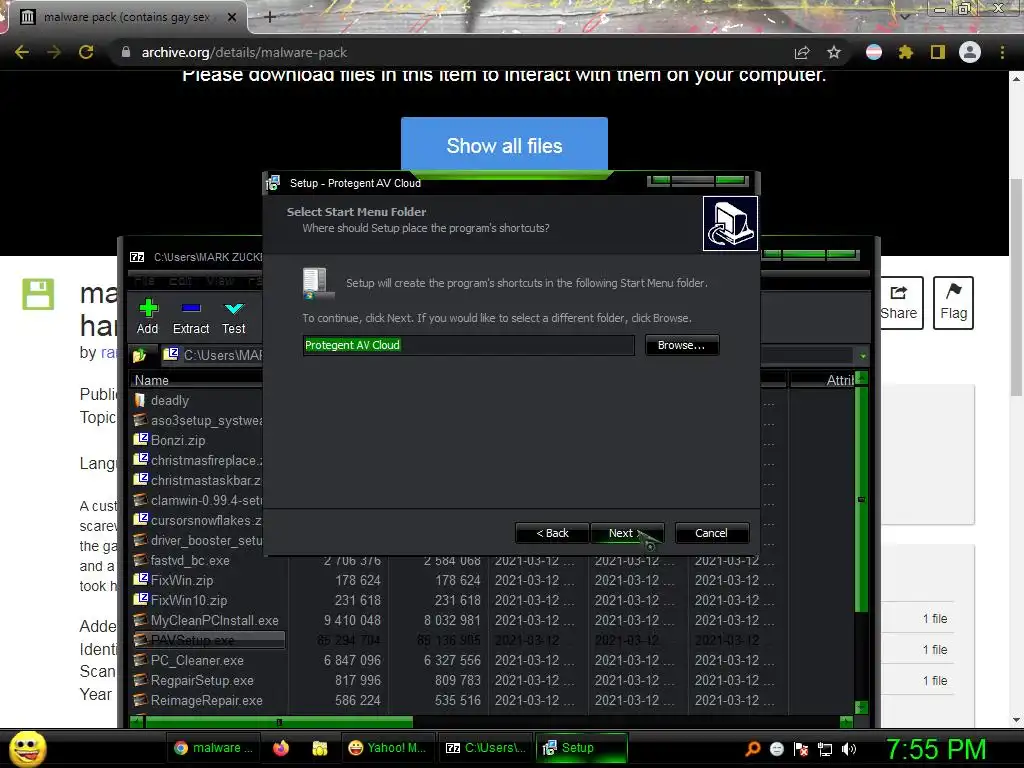This screenshot has width=1024, height=768.
Task: Select ReimageRepair.exe in 7-Zip
Action: [x=206, y=700]
